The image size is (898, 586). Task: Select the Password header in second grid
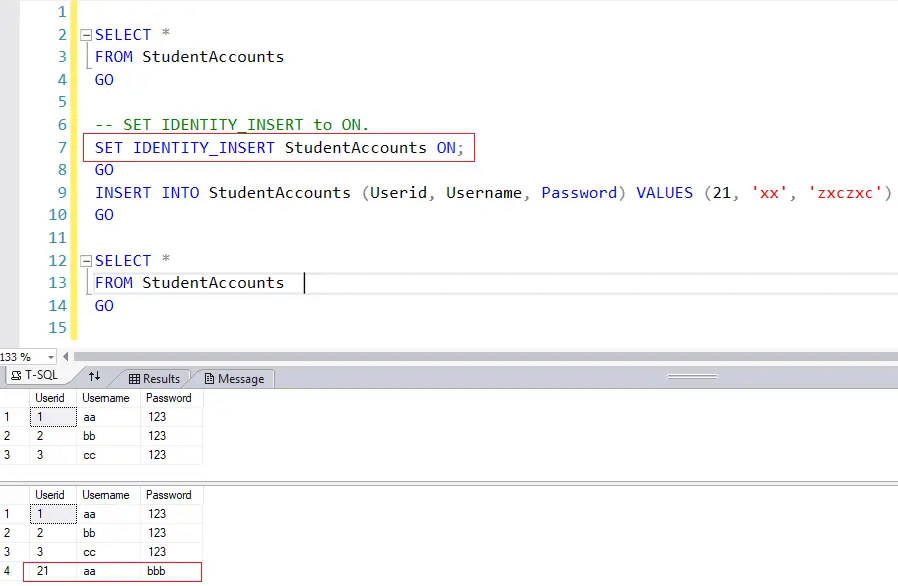tap(169, 495)
